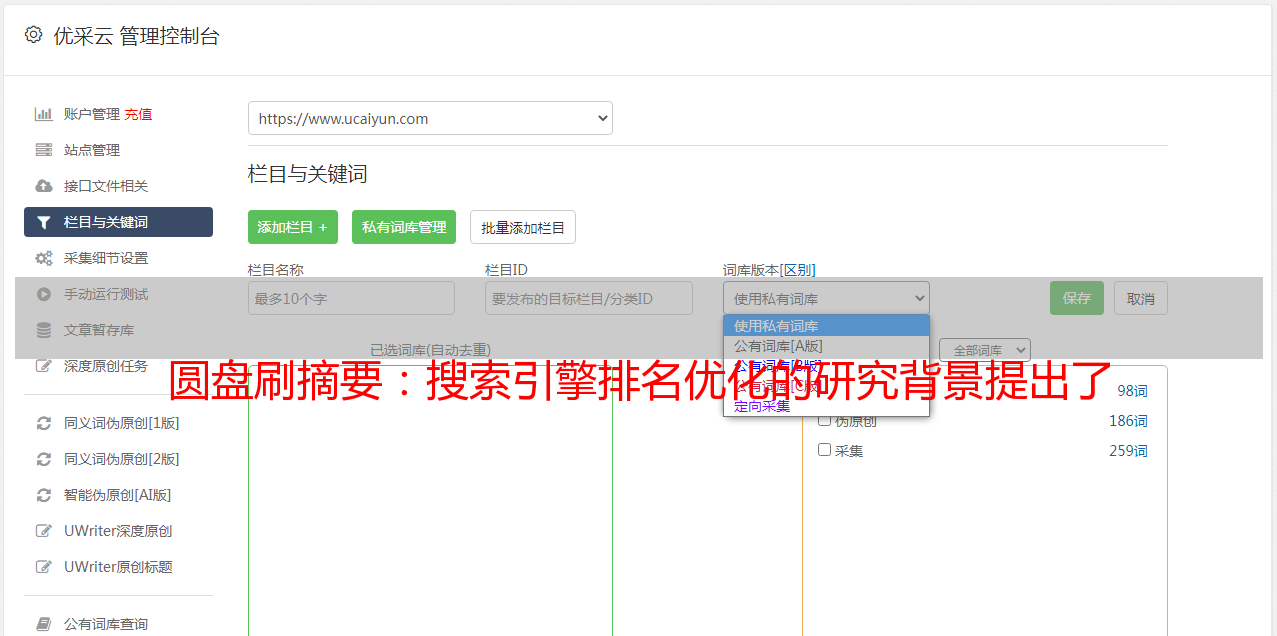Image resolution: width=1277 pixels, height=636 pixels.
Task: Click the 私有词库管理 button
Action: click(404, 227)
